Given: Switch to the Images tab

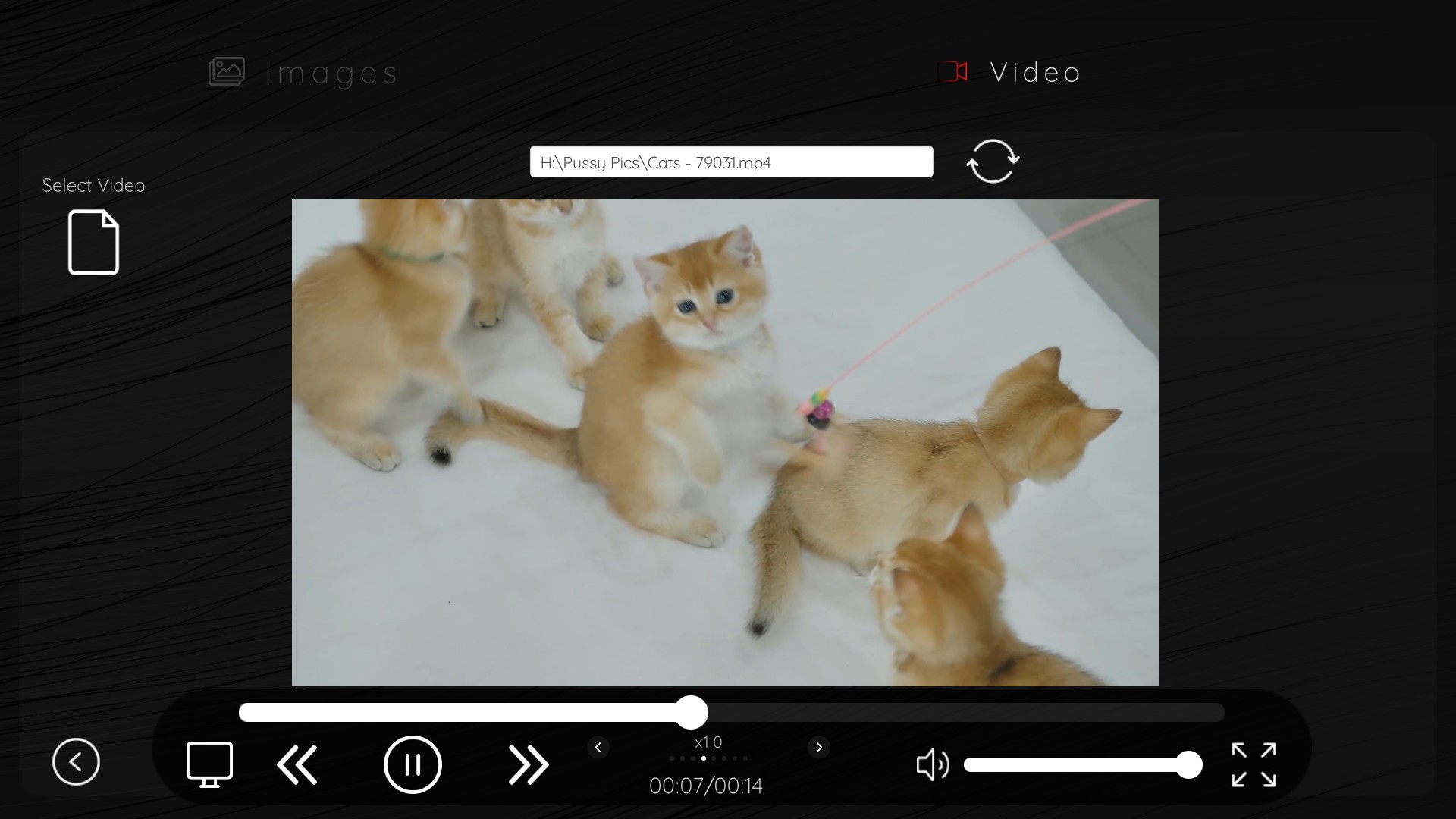Looking at the screenshot, I should pyautogui.click(x=303, y=73).
